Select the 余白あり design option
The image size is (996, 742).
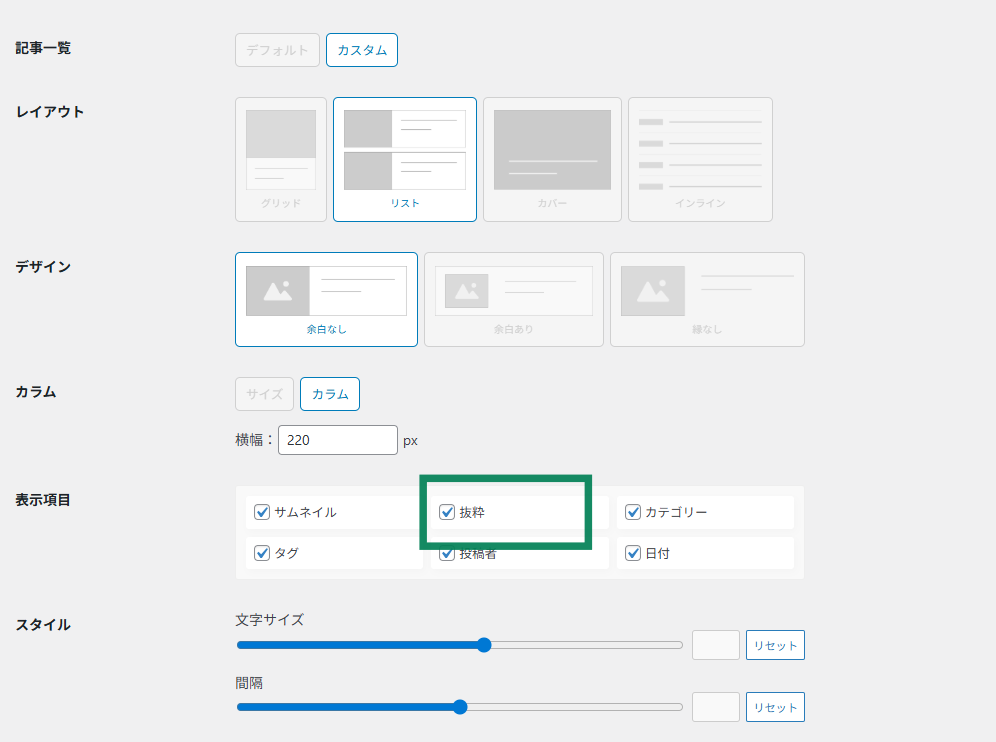513,299
